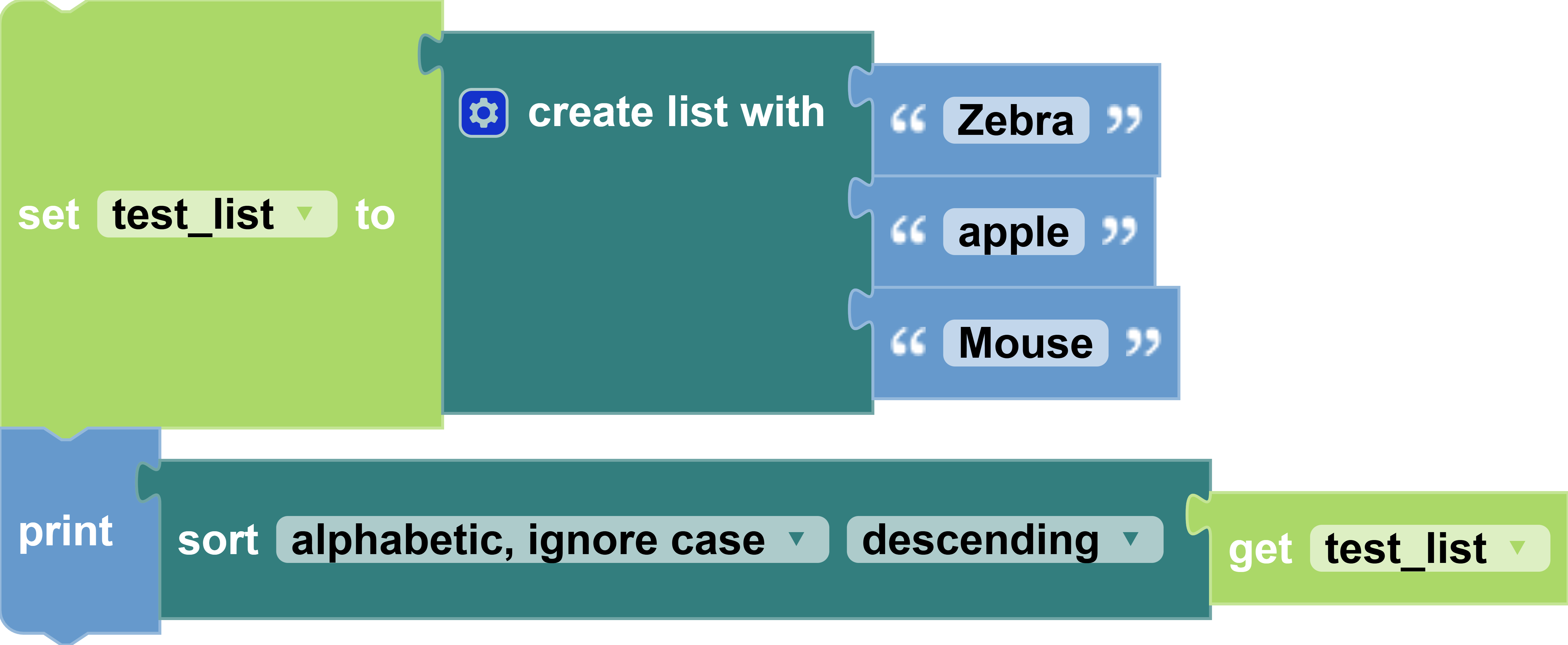Click the "get" label on the variable getter
Viewport: 1568px width, 645px height.
pyautogui.click(x=1259, y=549)
